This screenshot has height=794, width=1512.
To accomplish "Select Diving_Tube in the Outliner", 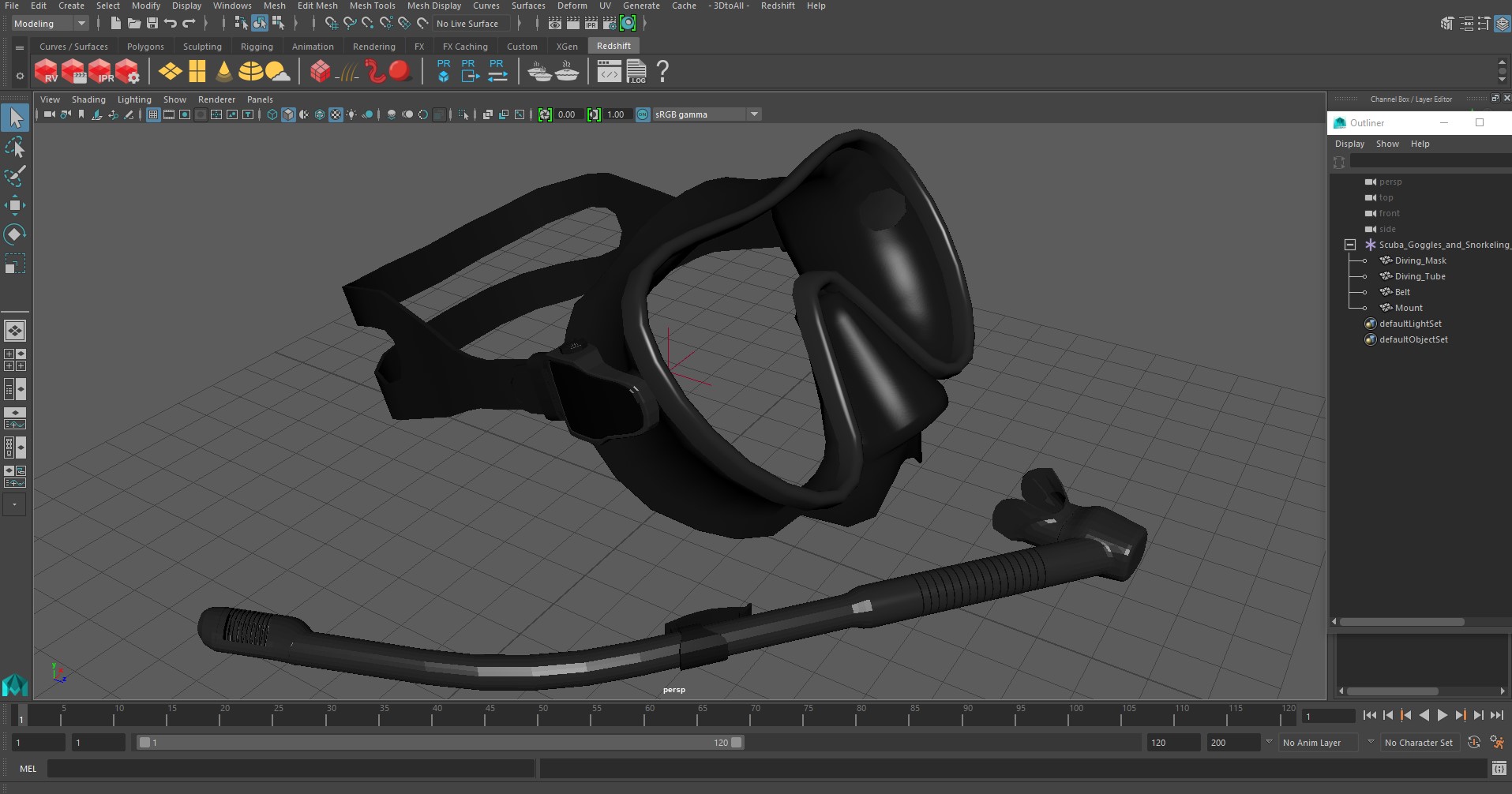I will click(1420, 276).
